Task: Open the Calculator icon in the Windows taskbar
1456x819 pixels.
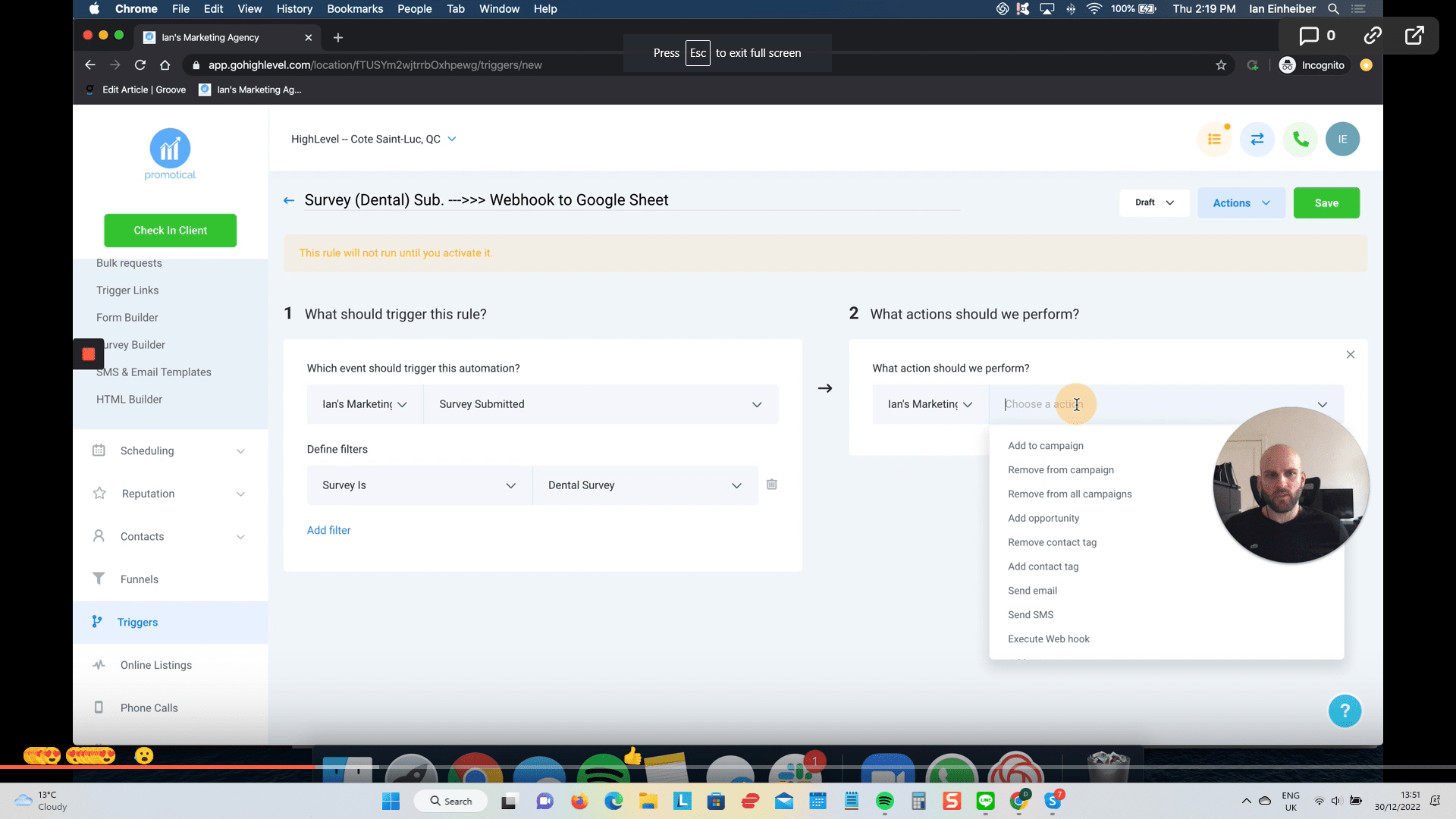Action: pyautogui.click(x=918, y=802)
